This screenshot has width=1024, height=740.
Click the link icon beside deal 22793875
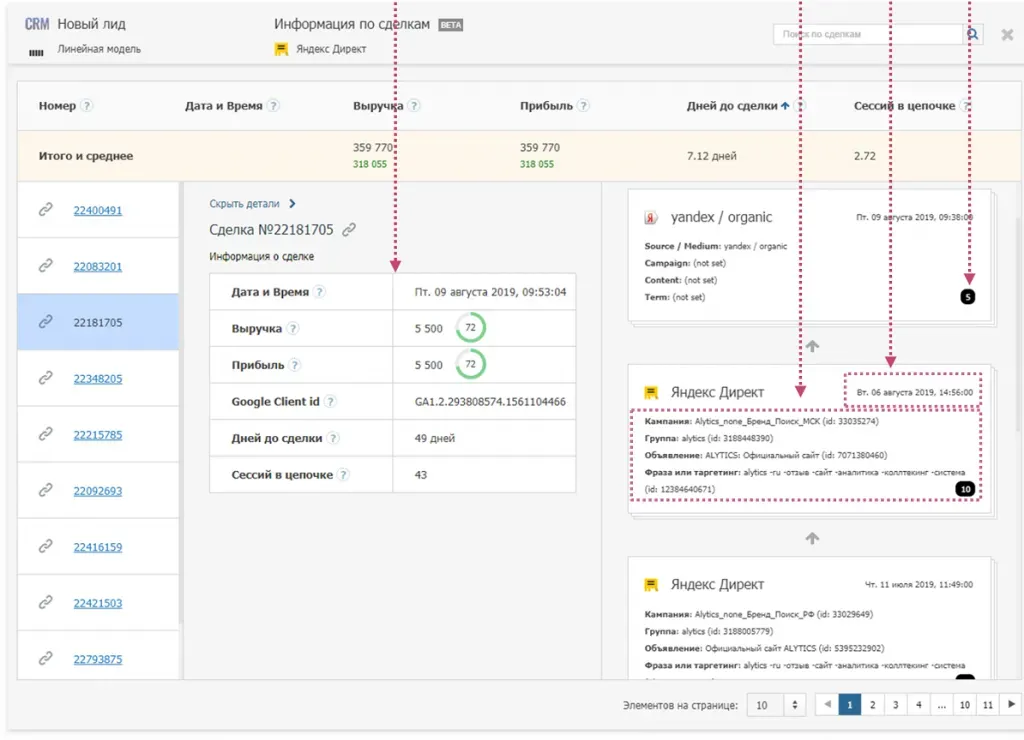pos(45,659)
